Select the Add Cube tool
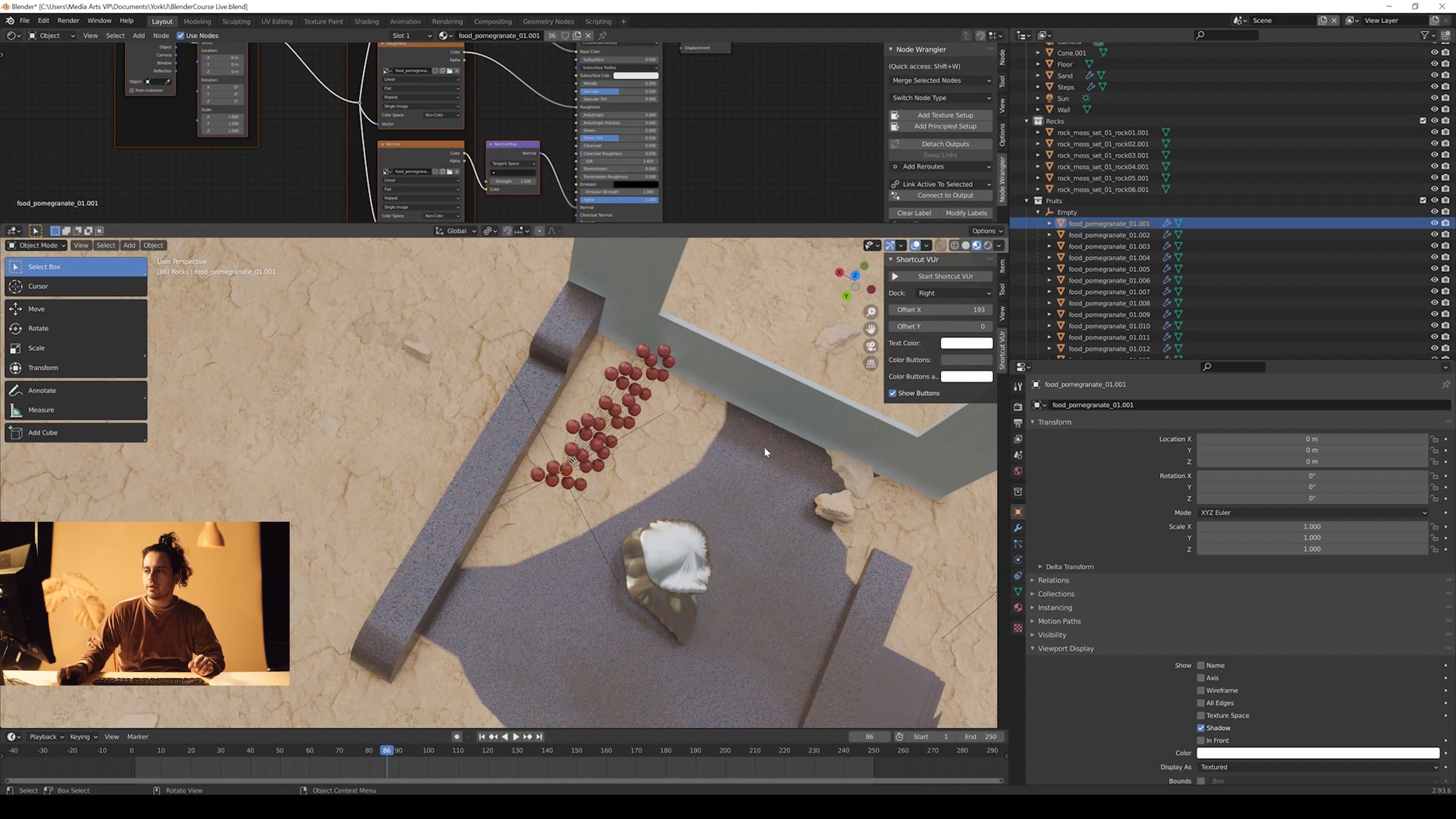Viewport: 1456px width, 819px height. [42, 433]
